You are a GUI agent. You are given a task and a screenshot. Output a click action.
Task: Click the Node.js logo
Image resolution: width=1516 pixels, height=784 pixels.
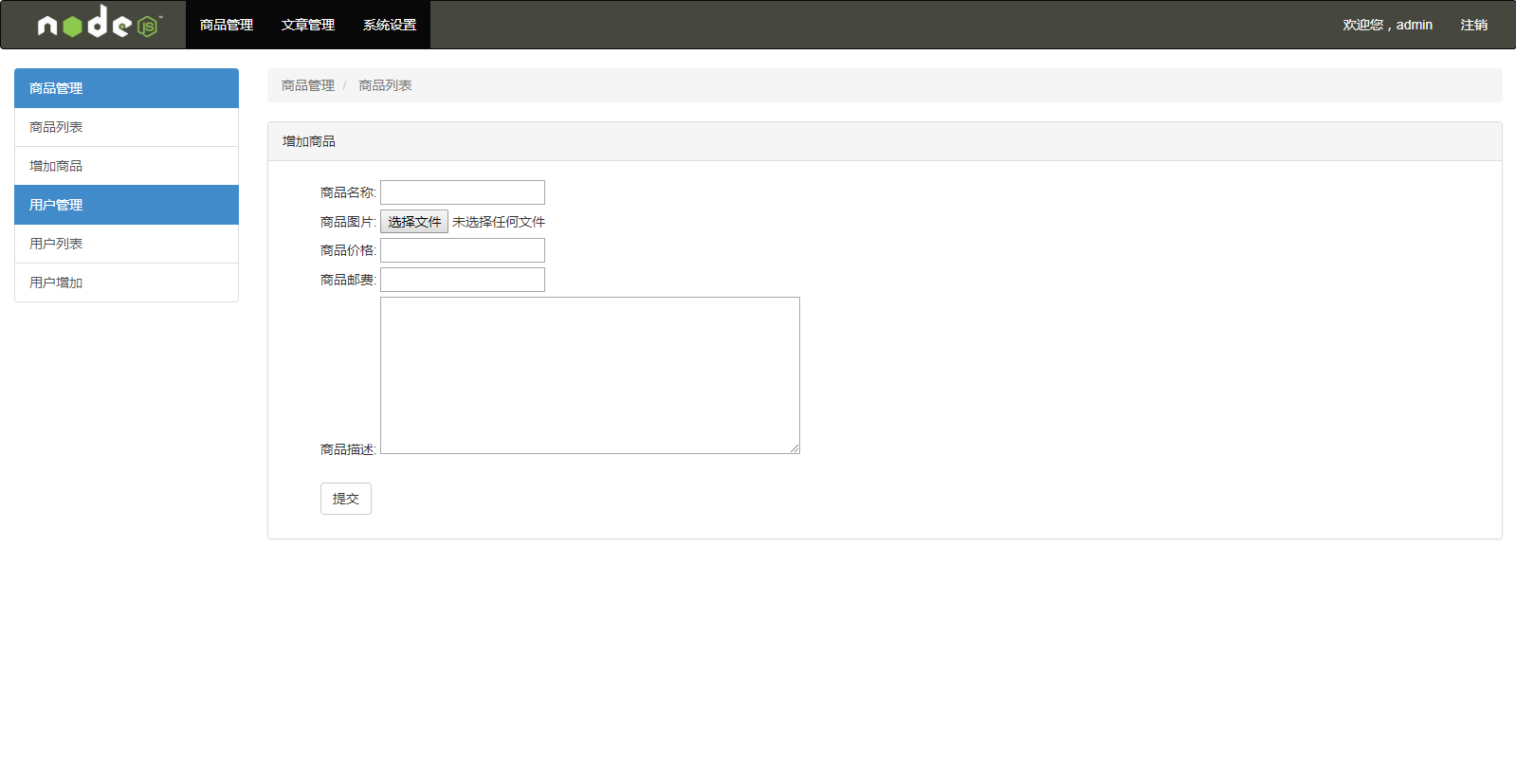click(x=100, y=23)
